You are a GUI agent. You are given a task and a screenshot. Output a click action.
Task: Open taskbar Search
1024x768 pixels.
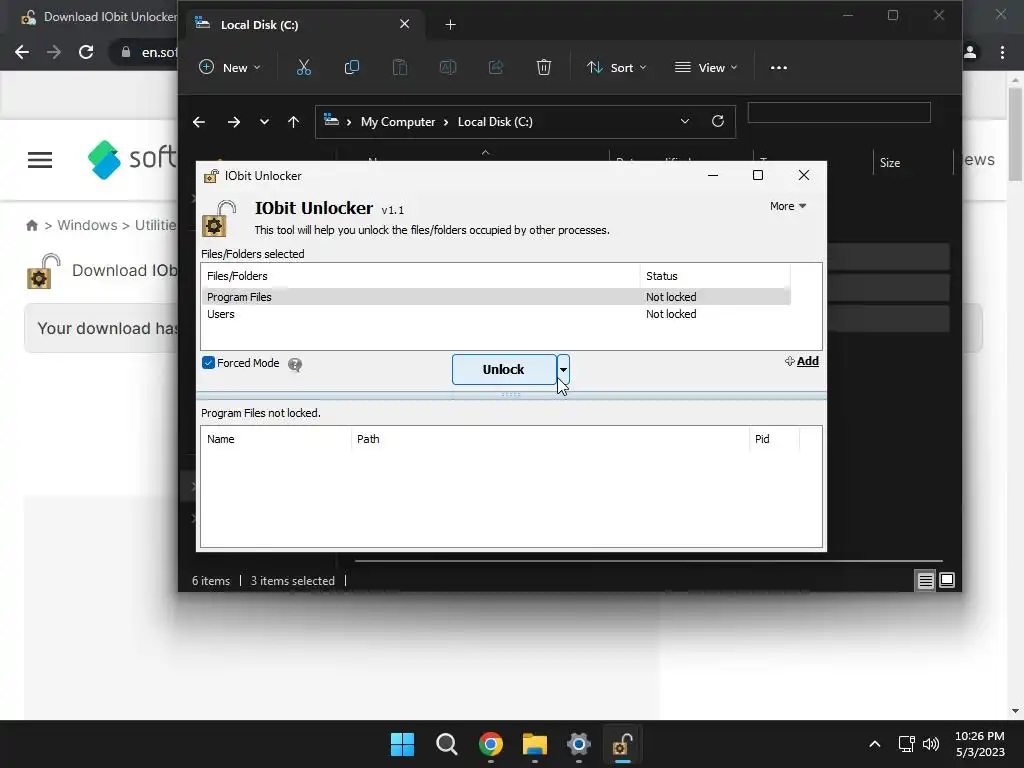pyautogui.click(x=447, y=744)
